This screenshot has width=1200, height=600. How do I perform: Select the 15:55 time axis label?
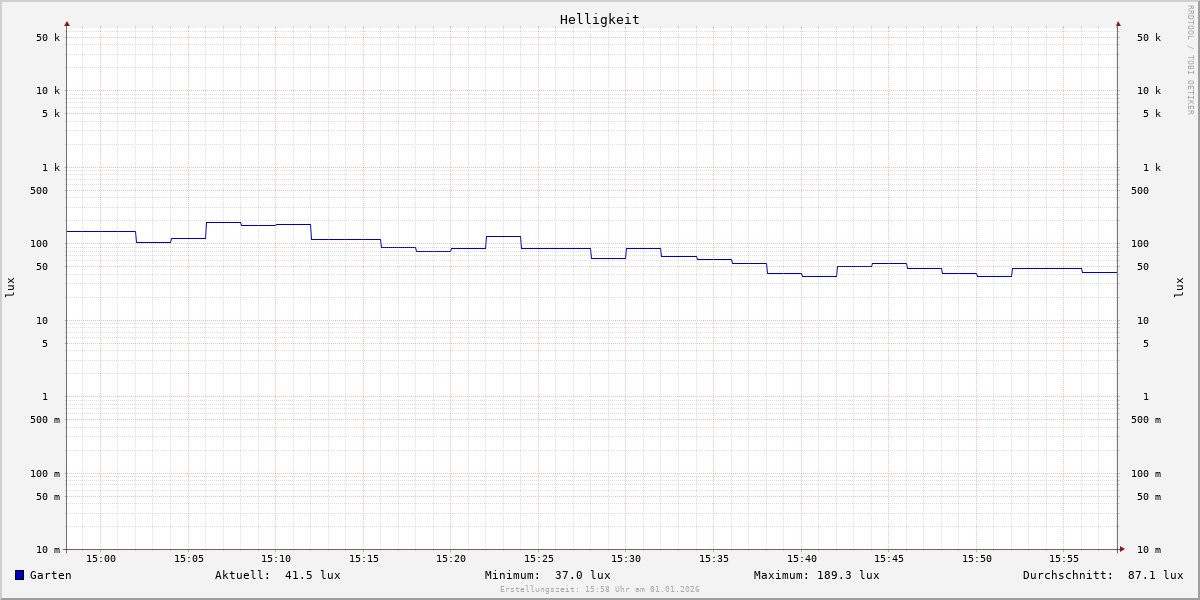coord(1064,559)
